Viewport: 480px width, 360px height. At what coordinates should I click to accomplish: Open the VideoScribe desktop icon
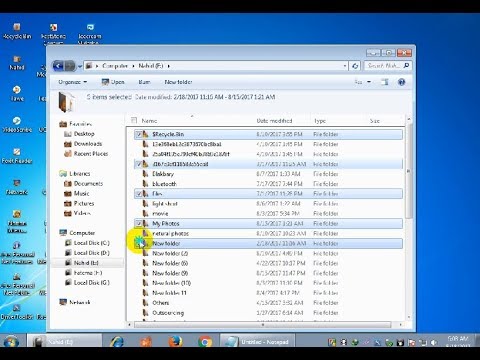17,124
